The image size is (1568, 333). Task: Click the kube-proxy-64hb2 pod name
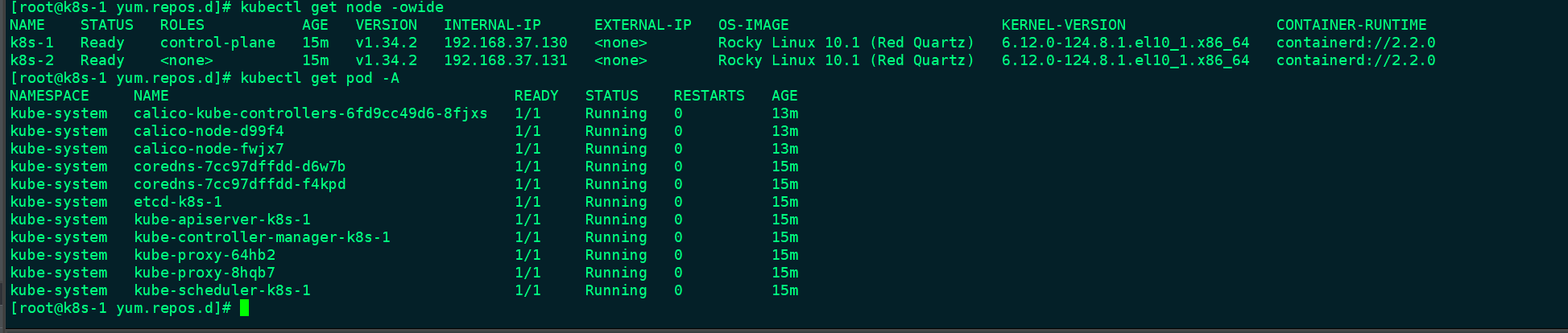point(205,255)
